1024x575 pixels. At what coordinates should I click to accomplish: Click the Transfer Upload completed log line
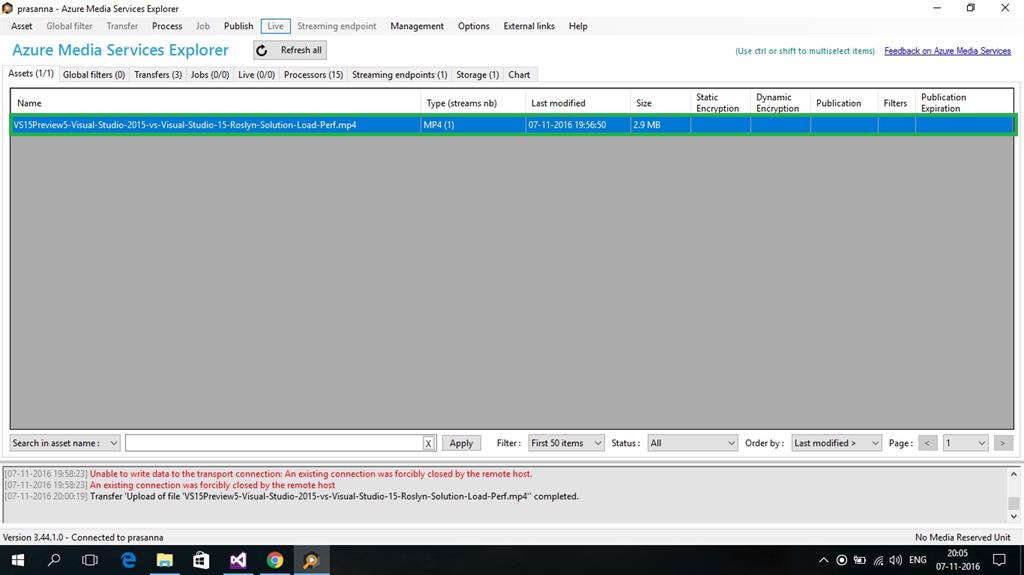291,496
